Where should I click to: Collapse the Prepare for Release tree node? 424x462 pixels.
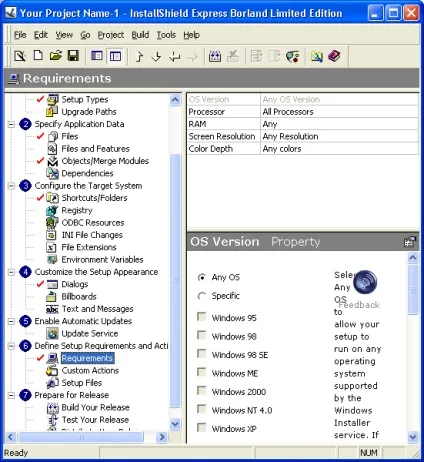11,395
